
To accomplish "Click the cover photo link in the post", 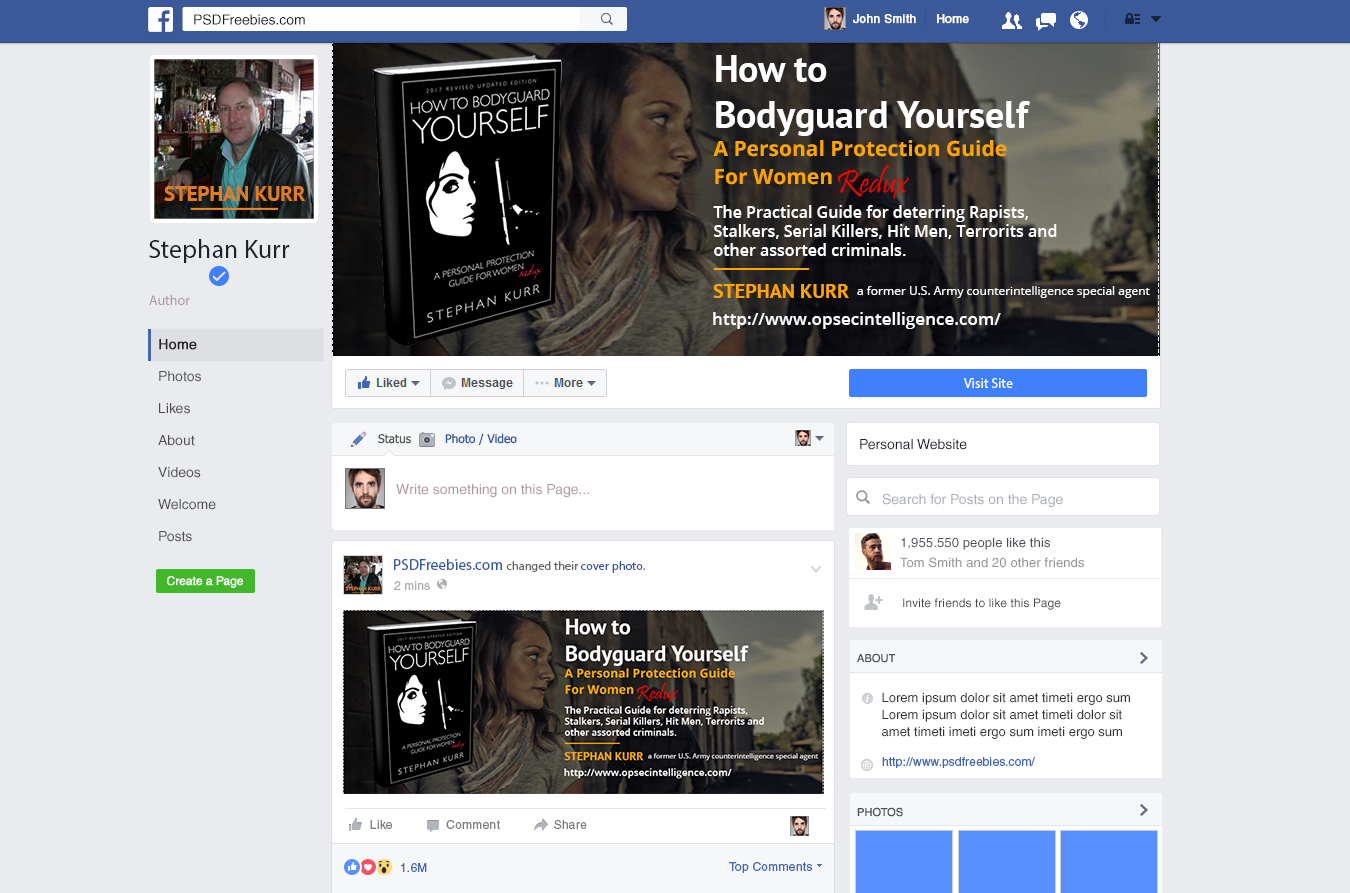I will click(x=613, y=566).
